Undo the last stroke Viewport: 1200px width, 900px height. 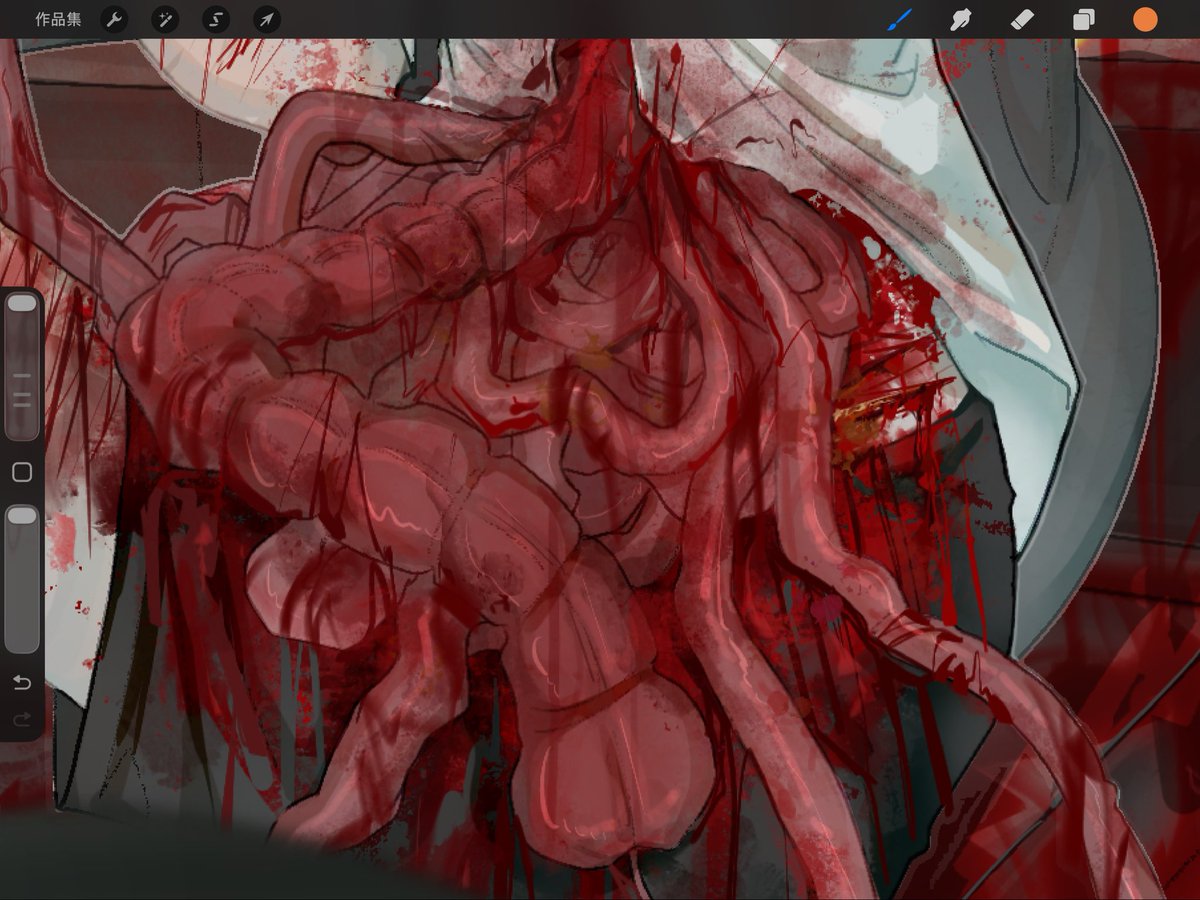pyautogui.click(x=22, y=683)
